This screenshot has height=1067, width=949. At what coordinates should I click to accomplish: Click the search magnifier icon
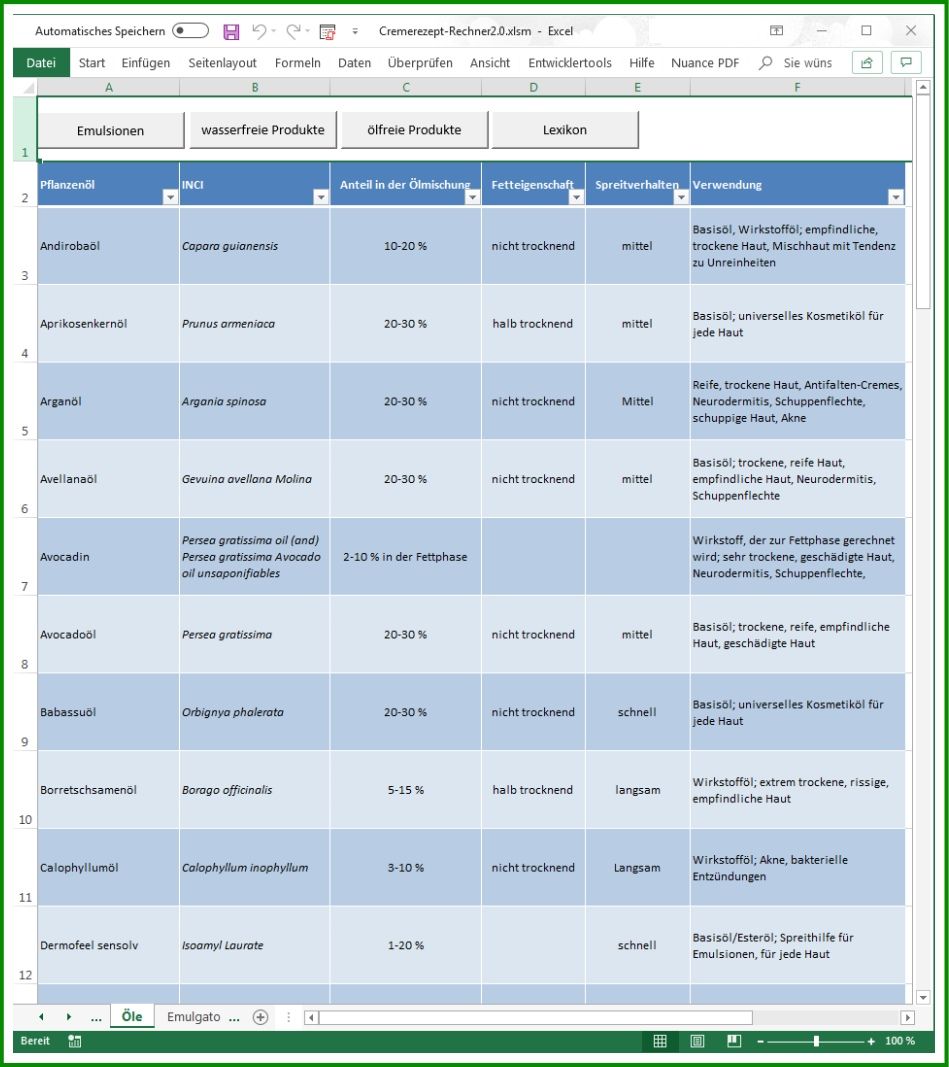tap(765, 63)
